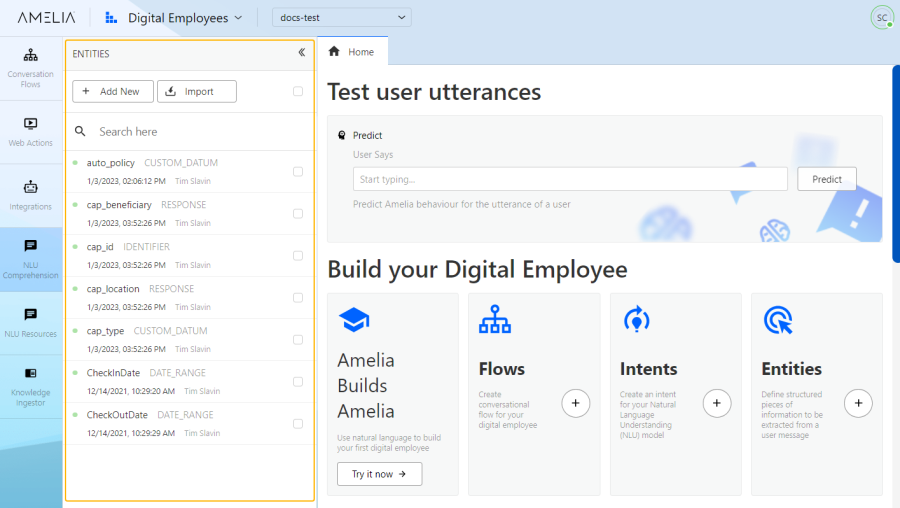Screen dimensions: 900x508
Task: Collapse the Entities panel with the double chevron
Action: point(302,53)
